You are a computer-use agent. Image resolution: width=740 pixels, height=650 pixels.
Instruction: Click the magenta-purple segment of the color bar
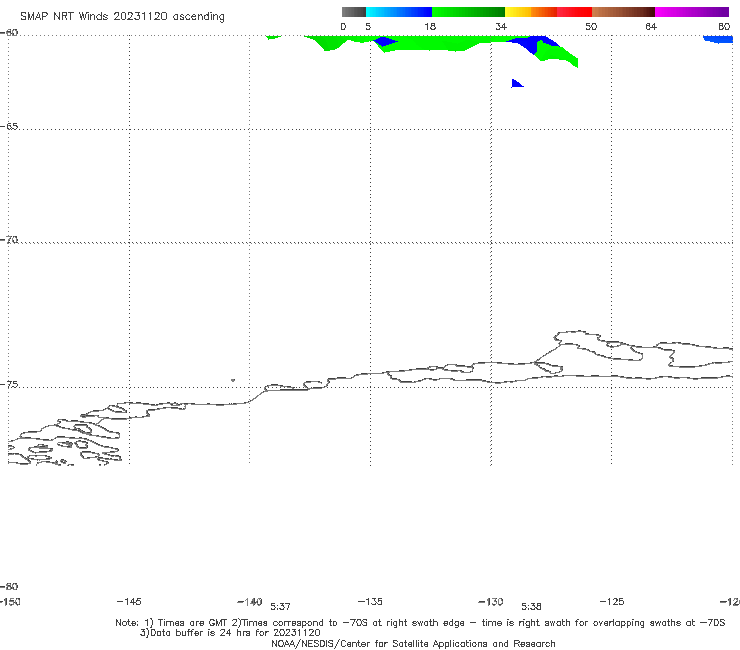pyautogui.click(x=692, y=12)
